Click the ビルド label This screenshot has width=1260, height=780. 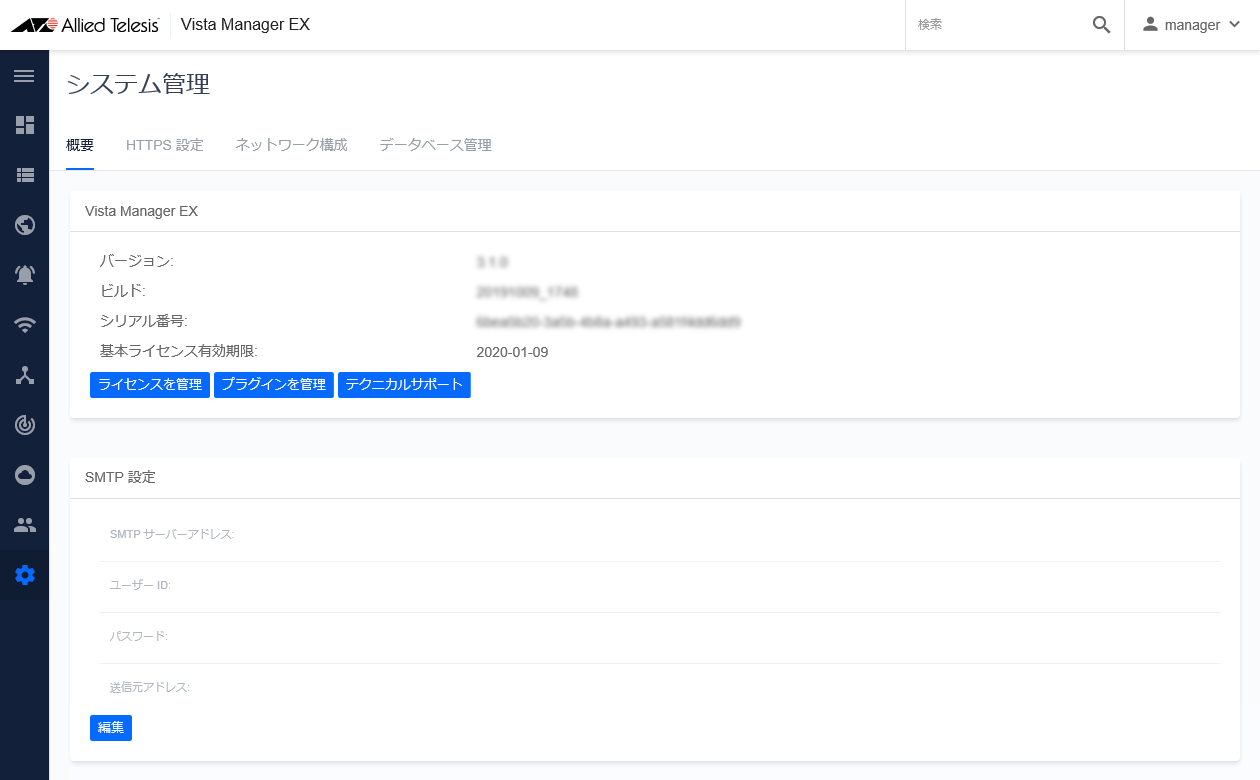tap(123, 291)
